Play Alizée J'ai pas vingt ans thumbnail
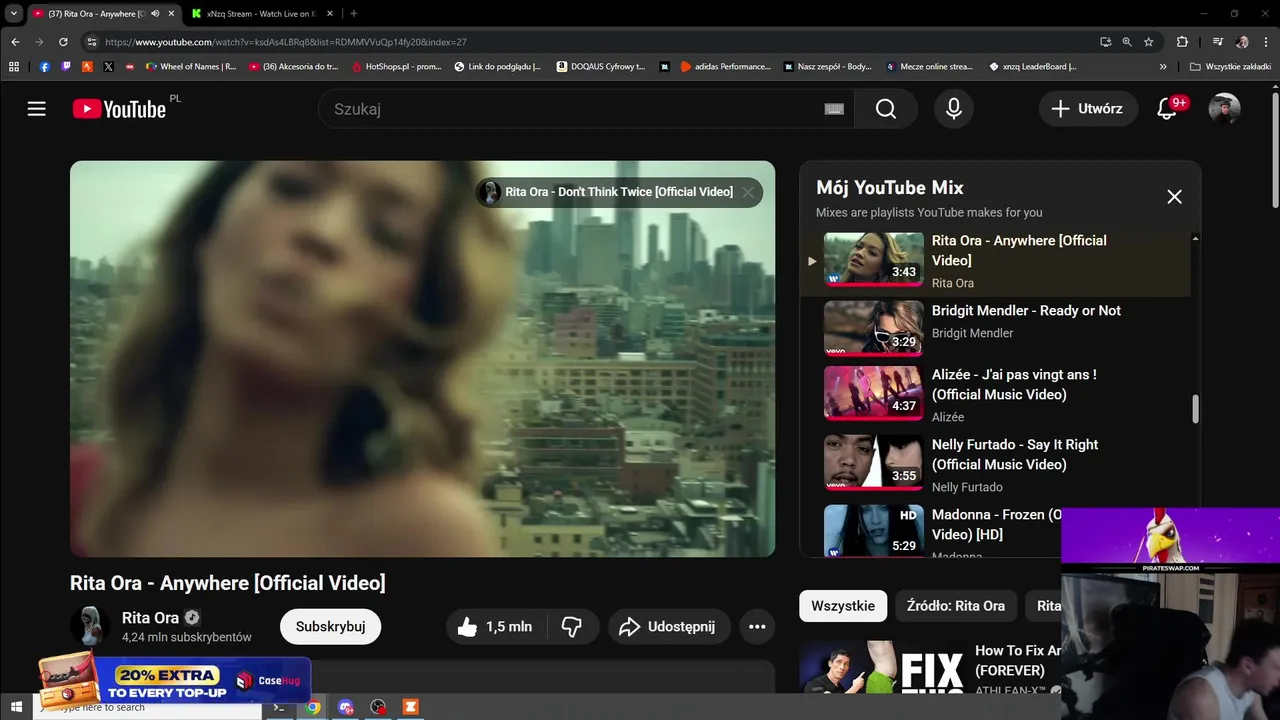Image resolution: width=1280 pixels, height=720 pixels. [x=873, y=393]
